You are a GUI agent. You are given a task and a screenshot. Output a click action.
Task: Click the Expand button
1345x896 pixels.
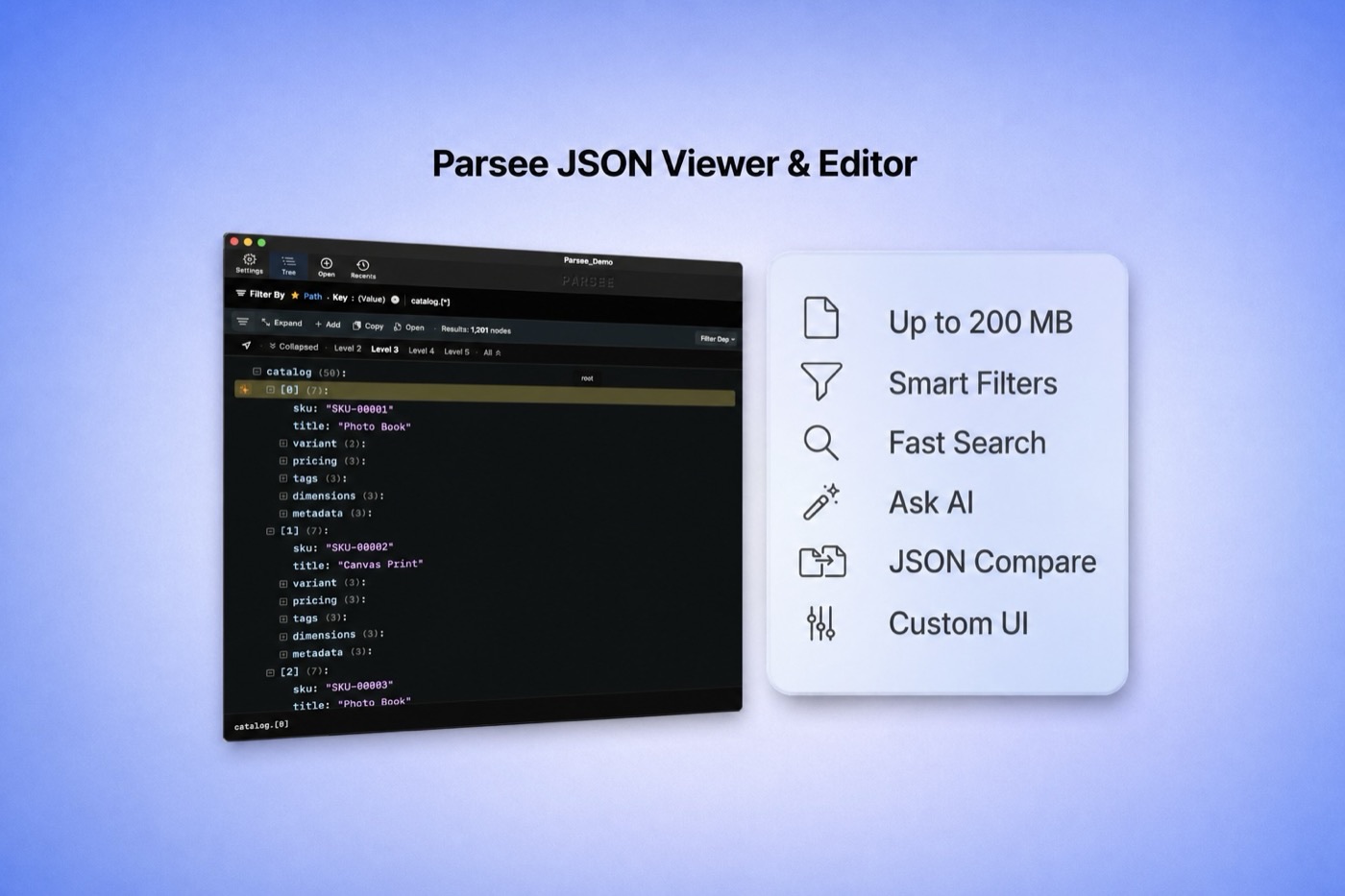281,323
